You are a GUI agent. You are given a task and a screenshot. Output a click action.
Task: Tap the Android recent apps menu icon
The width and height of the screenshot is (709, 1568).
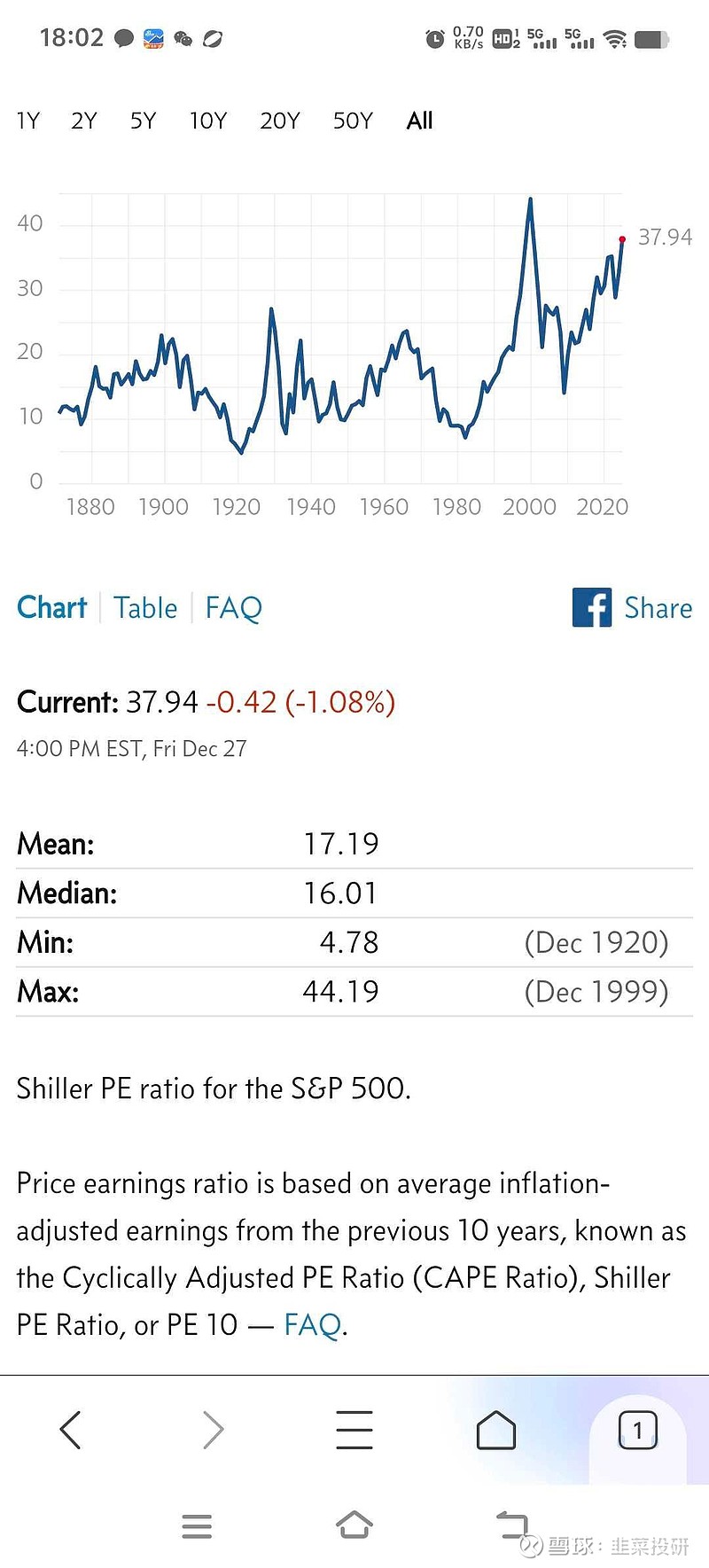tap(197, 1525)
